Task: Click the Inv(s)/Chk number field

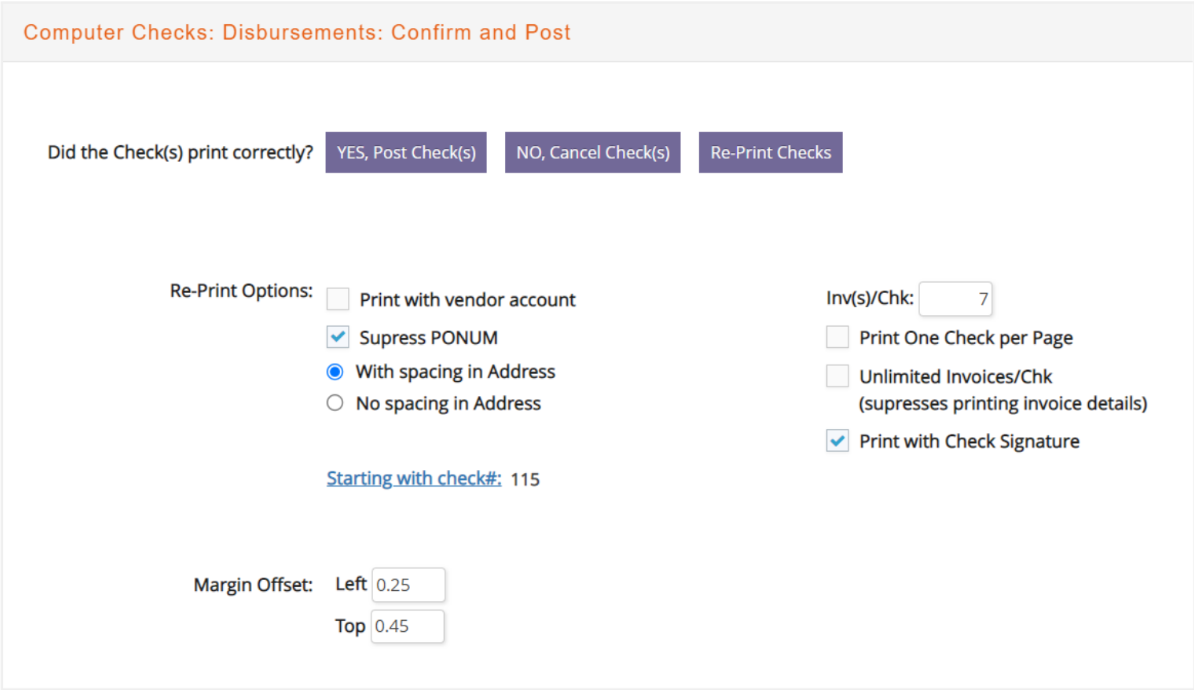Action: click(x=956, y=299)
